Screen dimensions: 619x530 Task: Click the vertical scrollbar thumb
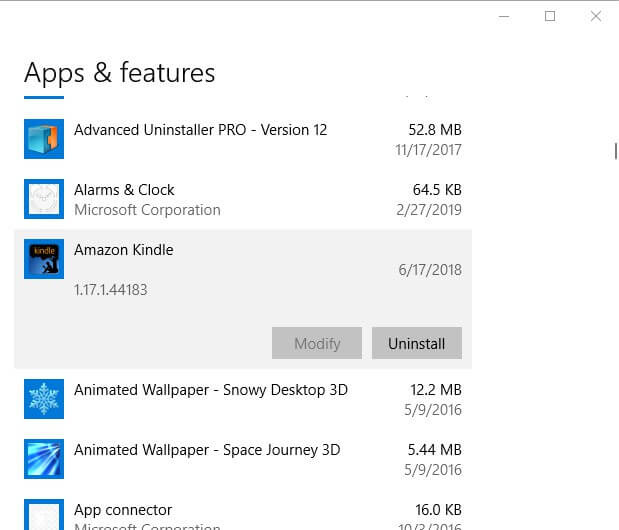click(x=615, y=151)
